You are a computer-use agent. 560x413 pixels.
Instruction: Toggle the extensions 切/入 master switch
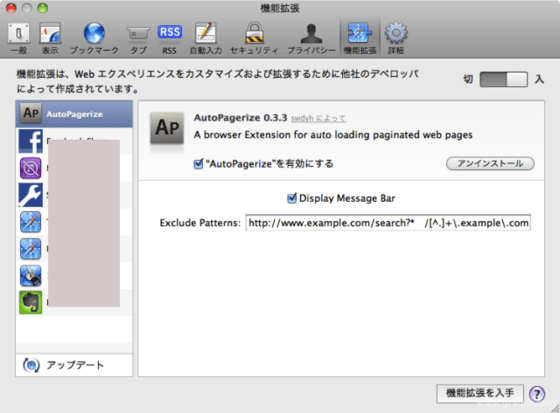504,79
